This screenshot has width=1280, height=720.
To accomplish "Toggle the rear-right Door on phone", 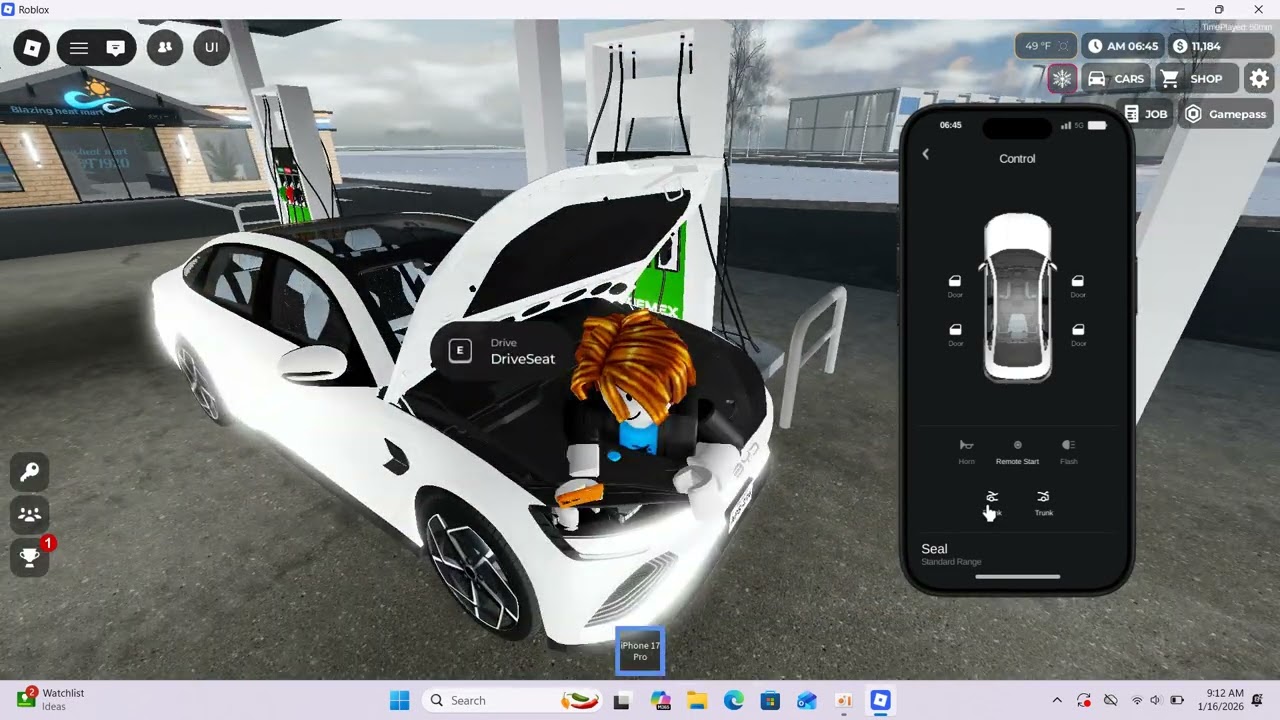I will coord(1078,334).
